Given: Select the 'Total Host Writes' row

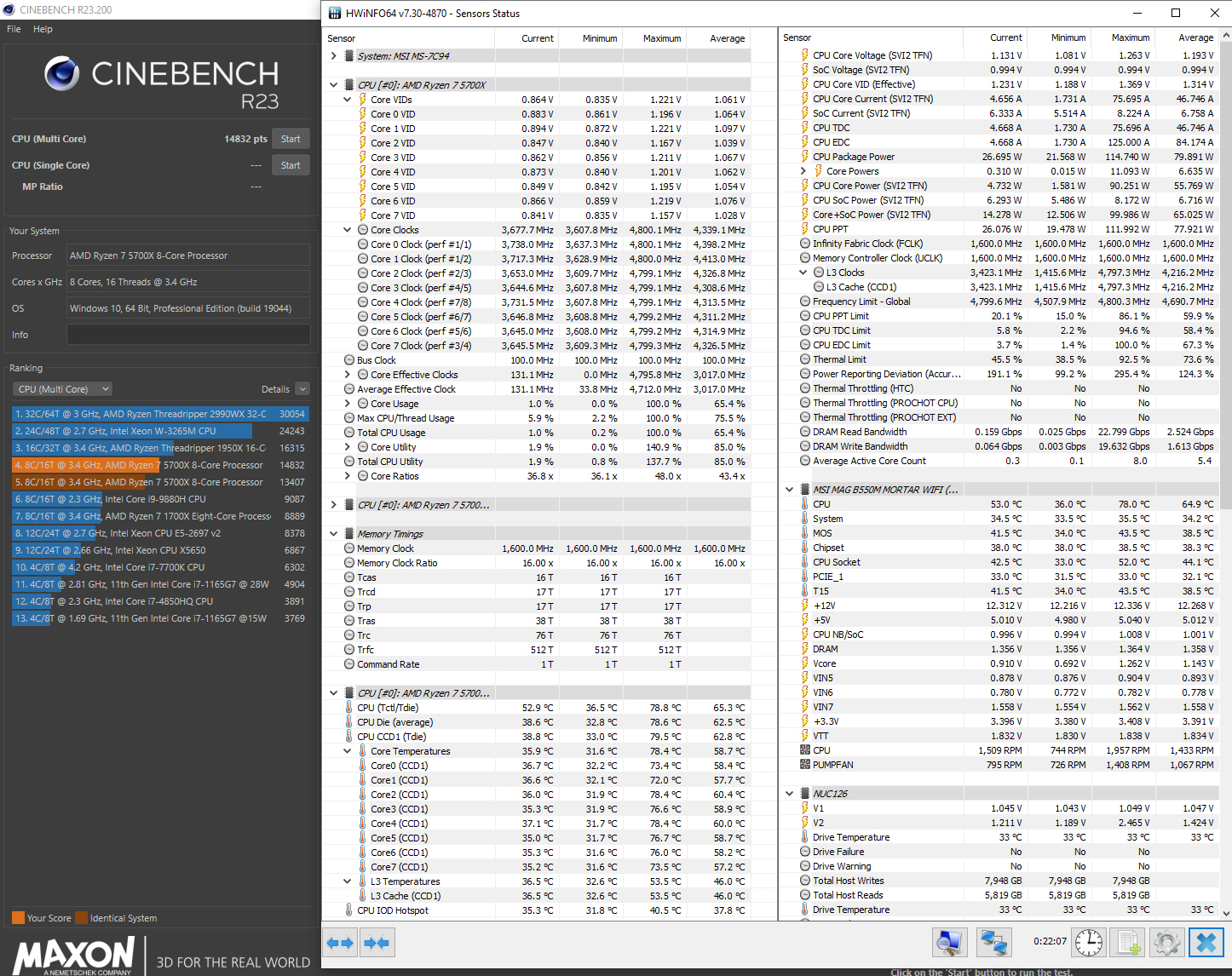Looking at the screenshot, I should [1000, 881].
